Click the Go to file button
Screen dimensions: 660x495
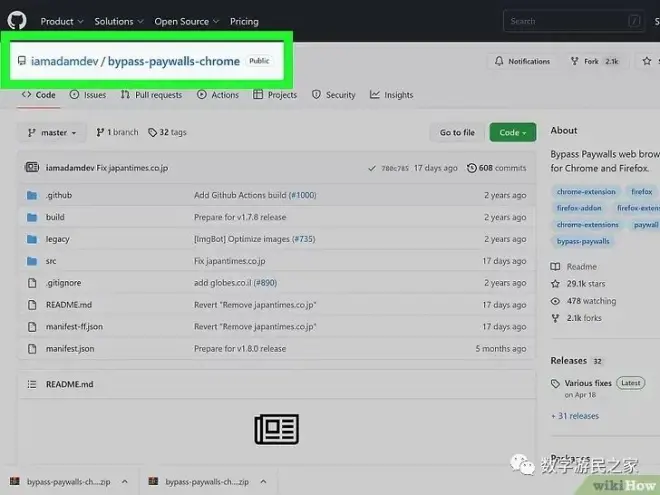457,133
